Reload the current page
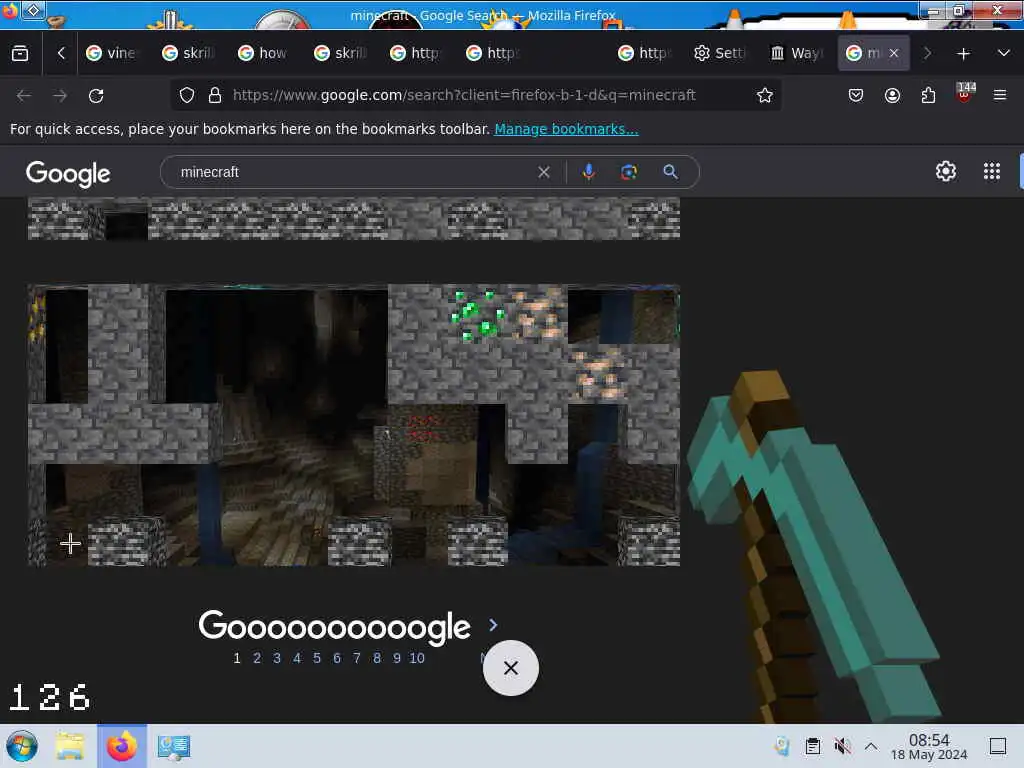The width and height of the screenshot is (1024, 768). point(96,96)
